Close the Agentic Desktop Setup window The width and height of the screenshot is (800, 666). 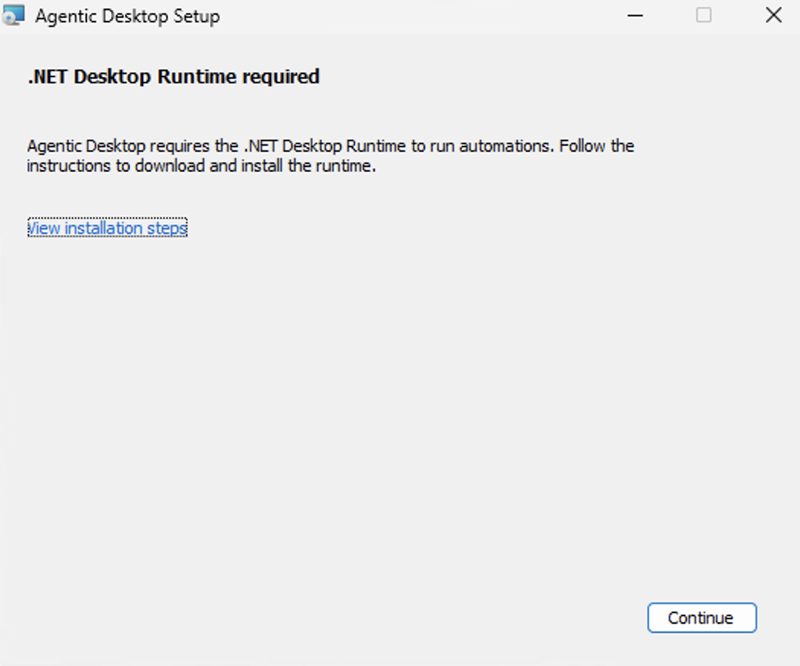(773, 16)
